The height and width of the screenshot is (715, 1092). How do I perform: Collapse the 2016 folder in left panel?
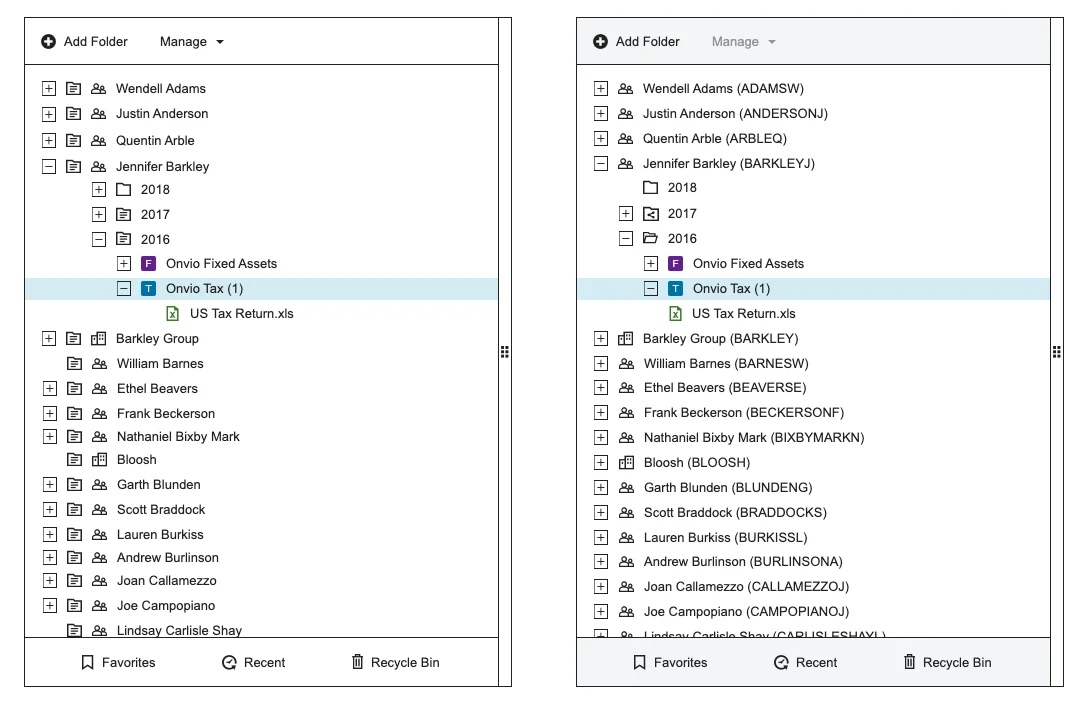[x=99, y=239]
